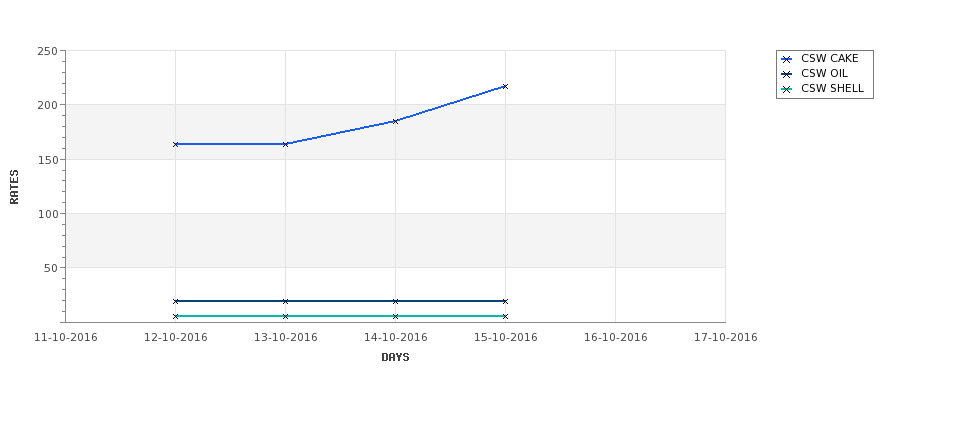The image size is (975, 429).
Task: Click the CSW SHELL legend label
Action: [832, 88]
